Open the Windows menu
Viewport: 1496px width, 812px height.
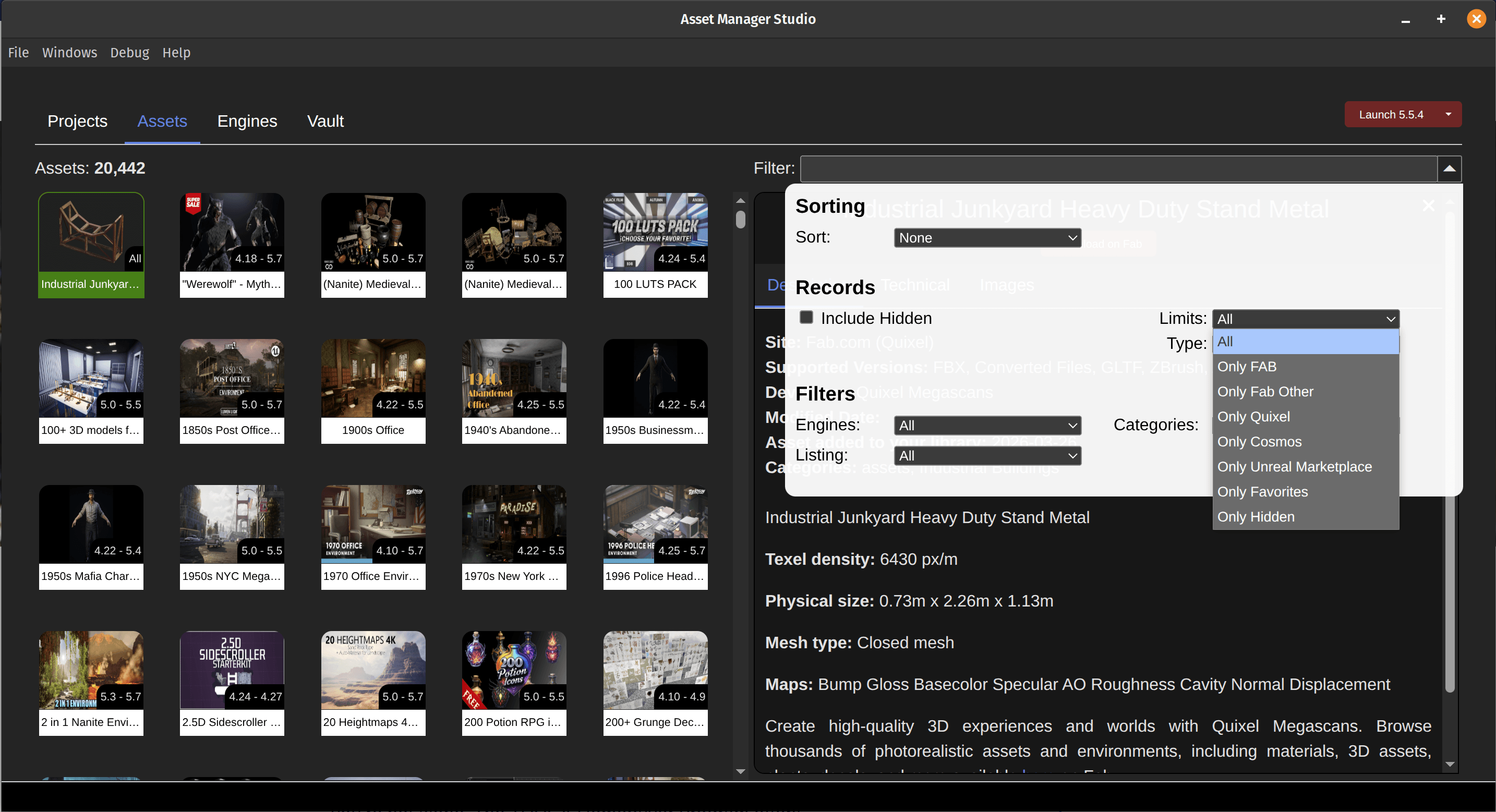(x=70, y=53)
